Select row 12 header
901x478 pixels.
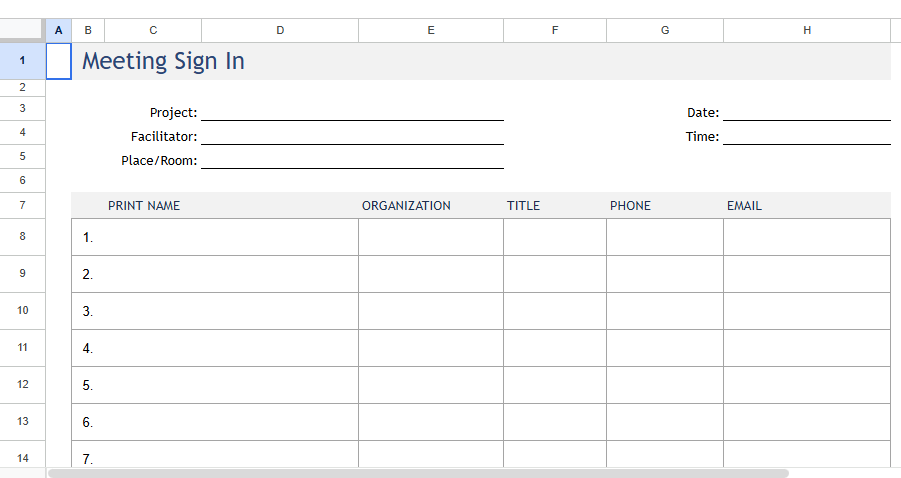(22, 384)
